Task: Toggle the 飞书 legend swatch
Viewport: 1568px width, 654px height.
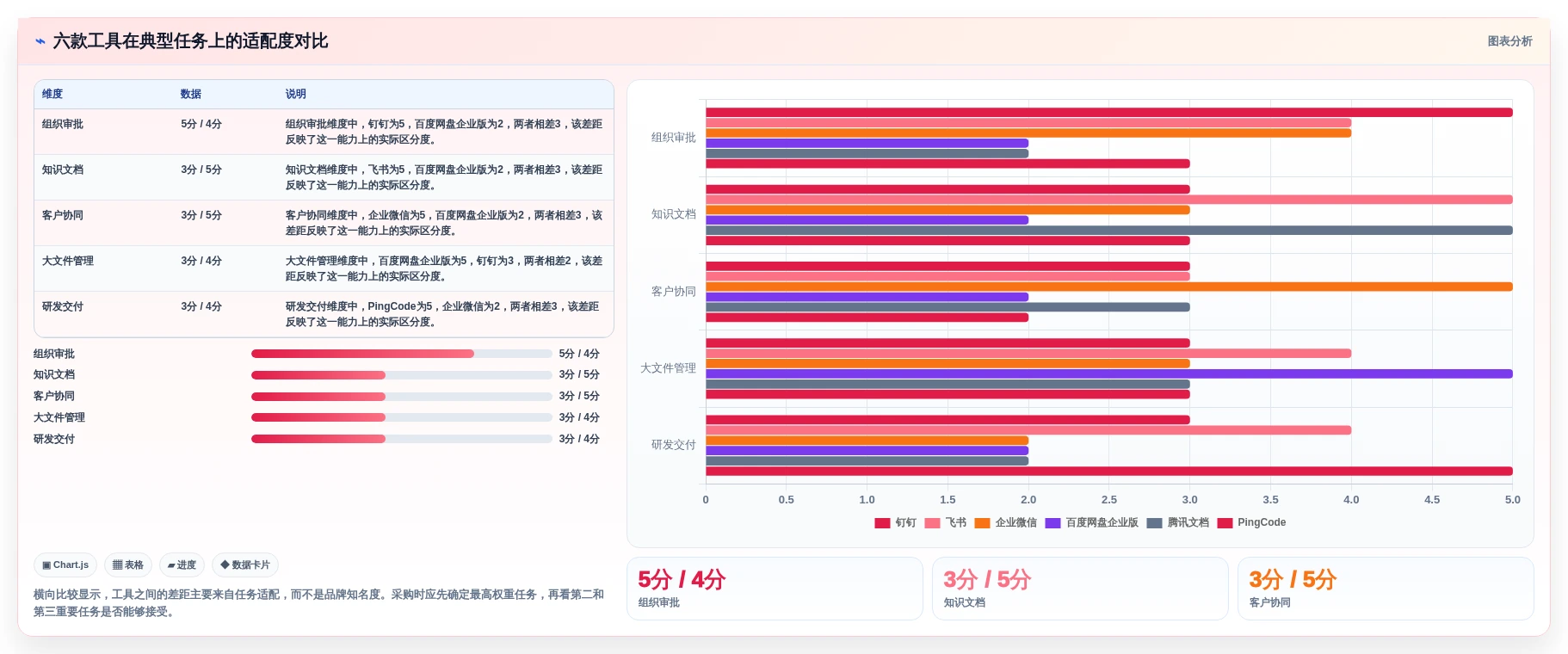Action: click(x=932, y=523)
